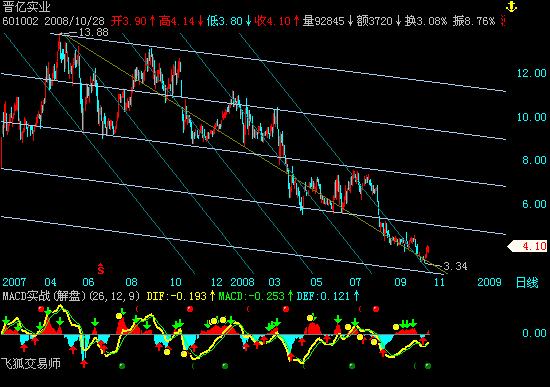This screenshot has width=550, height=387.
Task: Click the 3.34 lowest price label
Action: pyautogui.click(x=455, y=266)
